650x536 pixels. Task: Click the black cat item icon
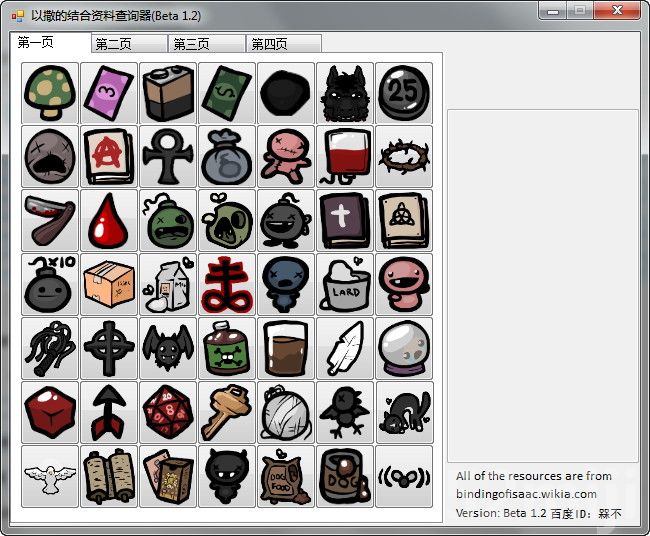coord(404,412)
